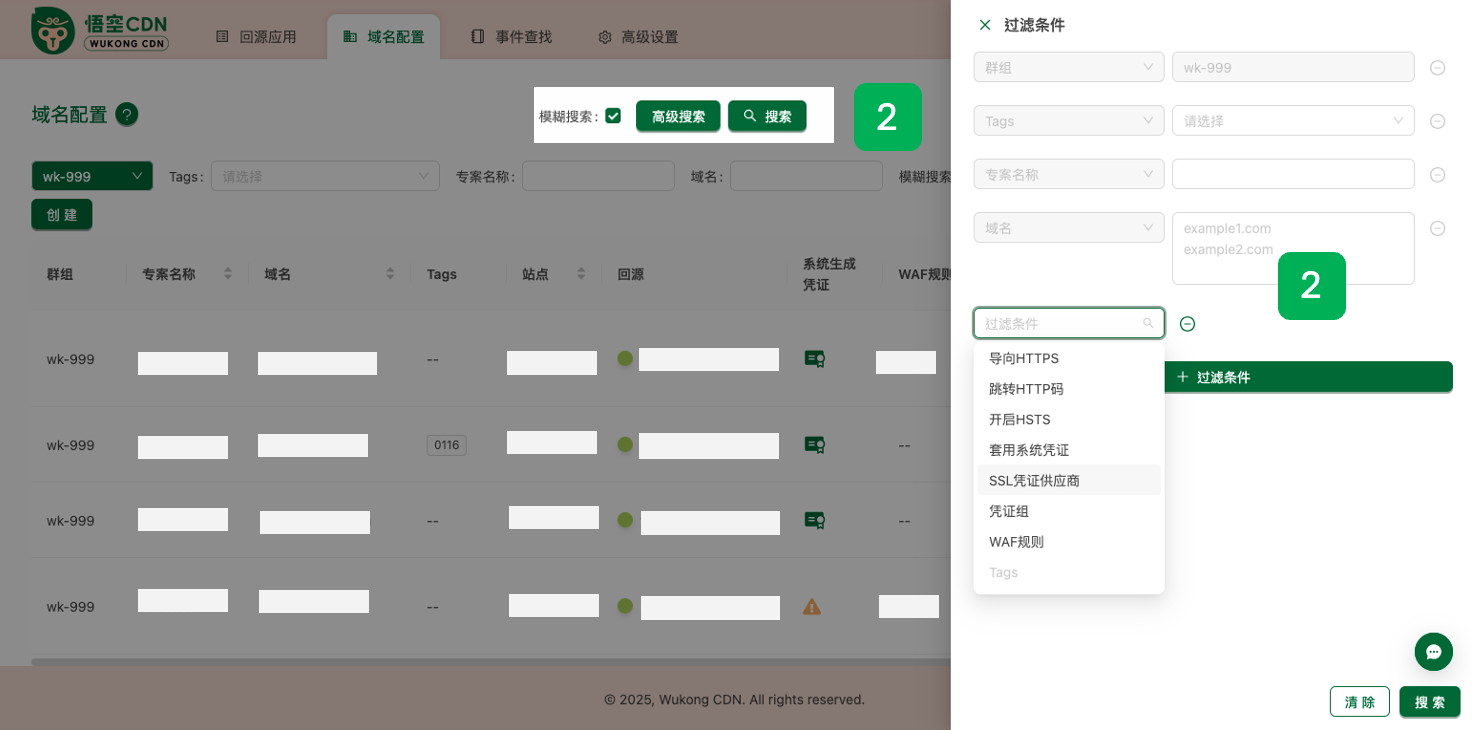Toggle the 模糊搜索 checkbox
The width and height of the screenshot is (1472, 730).
(x=613, y=116)
